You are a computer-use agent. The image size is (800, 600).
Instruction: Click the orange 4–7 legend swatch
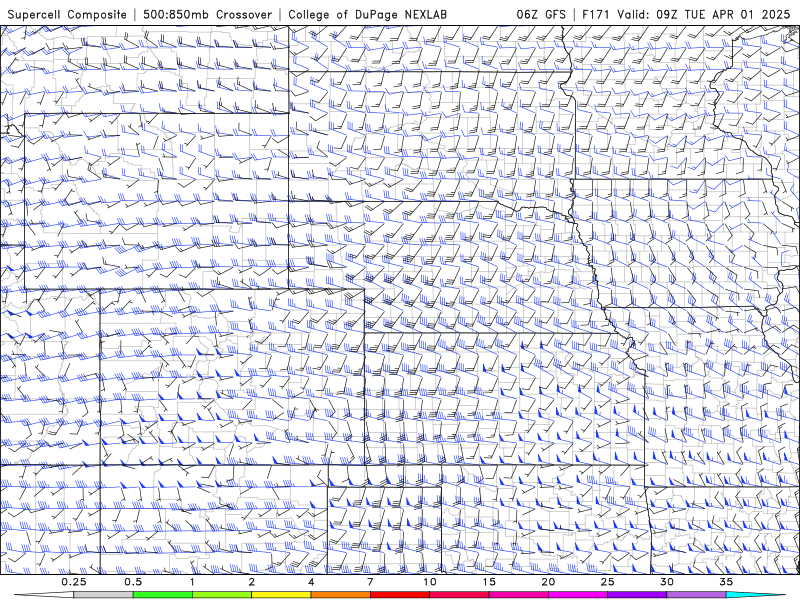tap(340, 595)
